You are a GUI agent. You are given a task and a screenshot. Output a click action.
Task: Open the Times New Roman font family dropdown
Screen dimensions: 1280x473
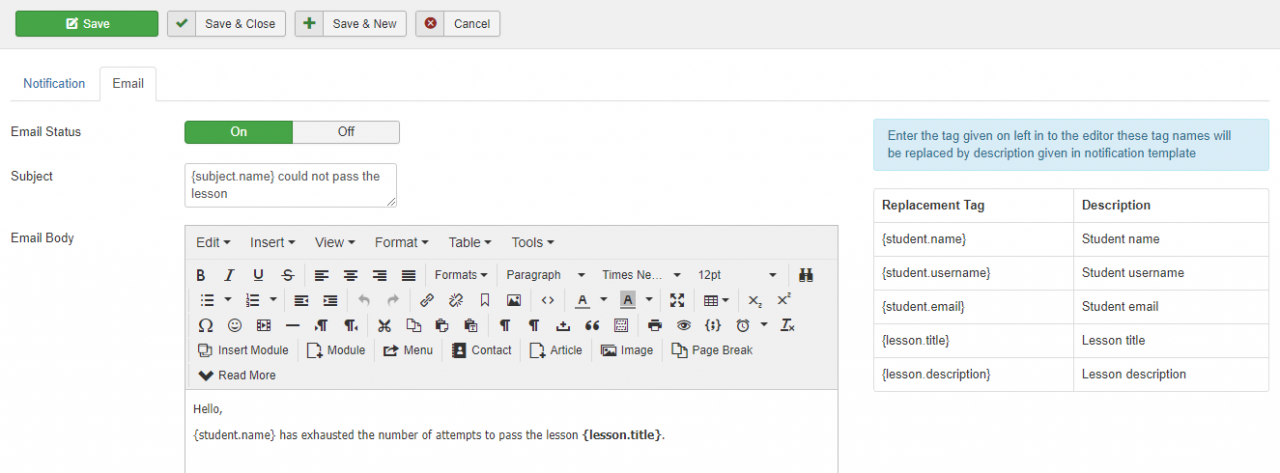click(641, 275)
